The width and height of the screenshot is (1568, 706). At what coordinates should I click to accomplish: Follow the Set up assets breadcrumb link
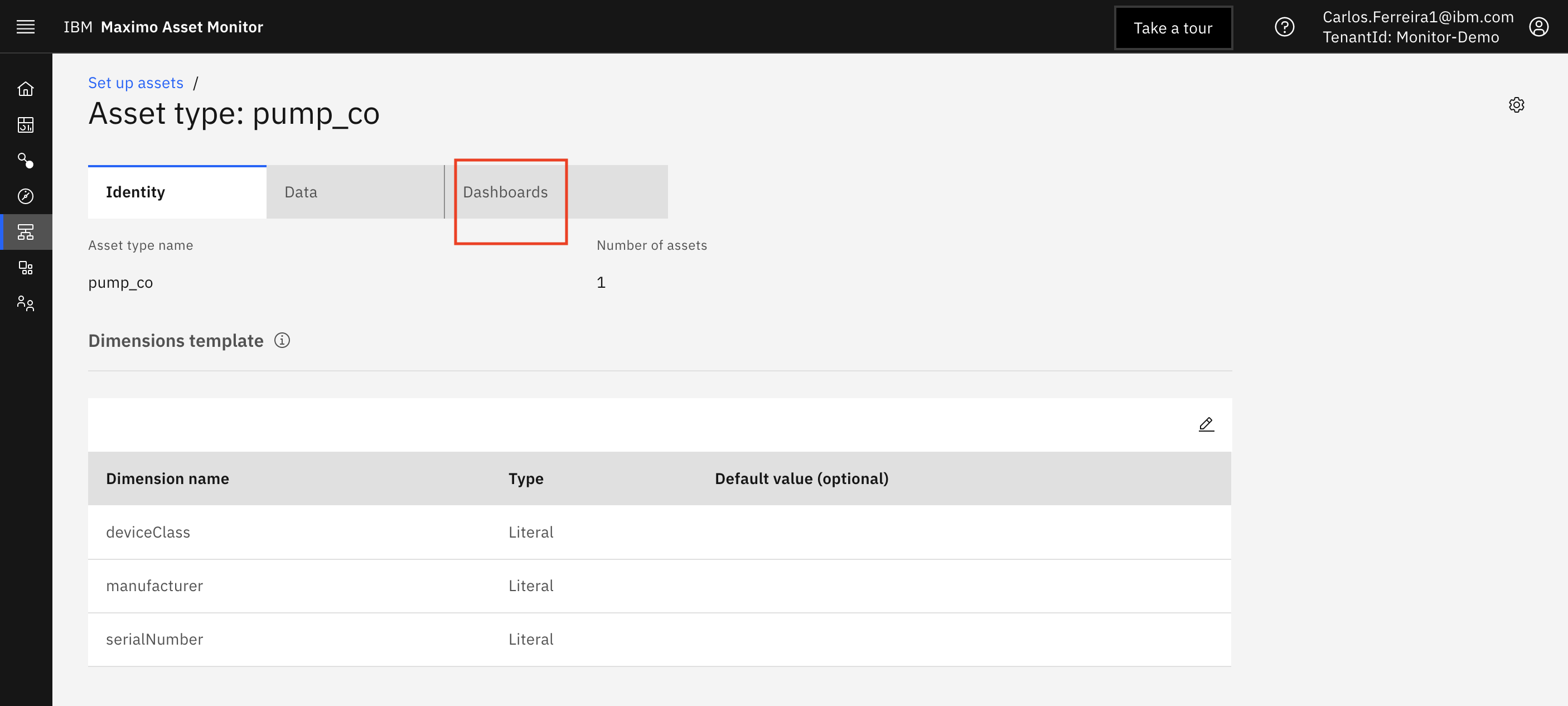[135, 83]
